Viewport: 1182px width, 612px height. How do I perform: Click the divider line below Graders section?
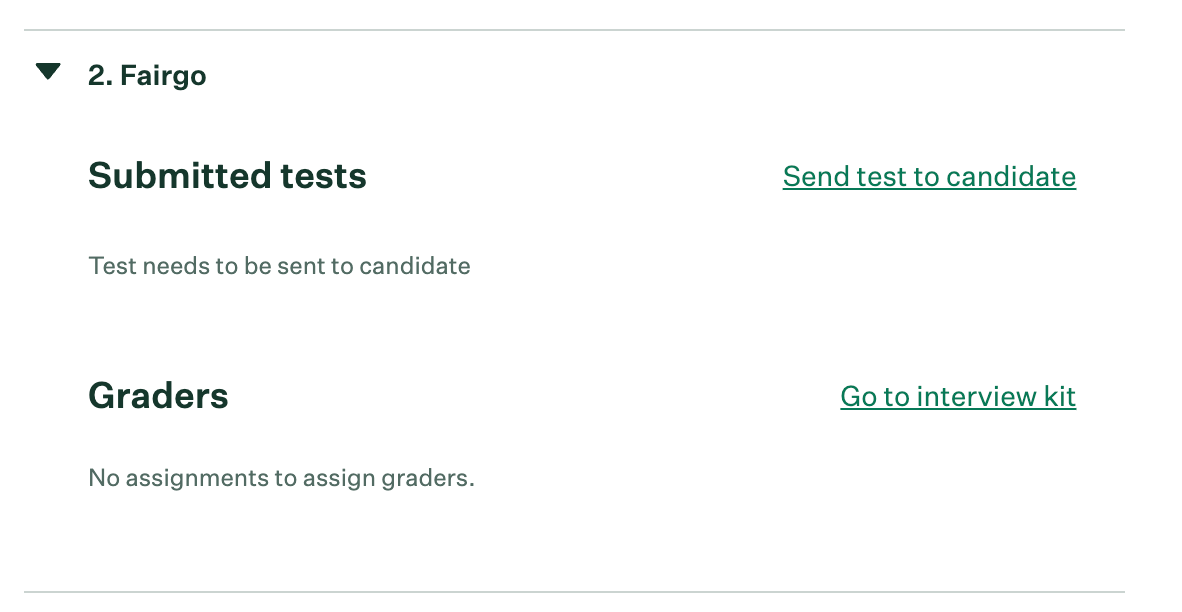574,592
